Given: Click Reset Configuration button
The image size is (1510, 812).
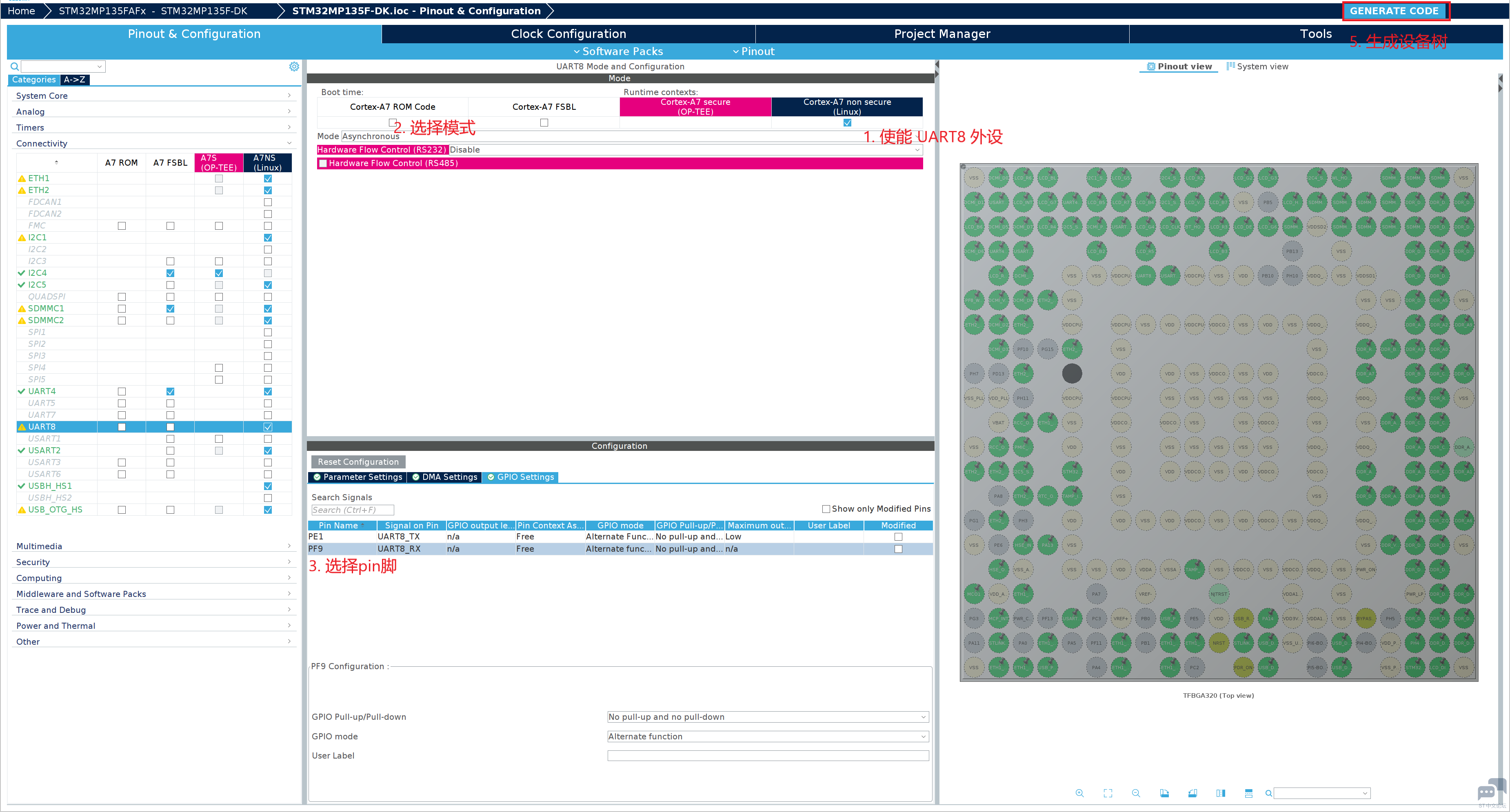Looking at the screenshot, I should tap(358, 461).
